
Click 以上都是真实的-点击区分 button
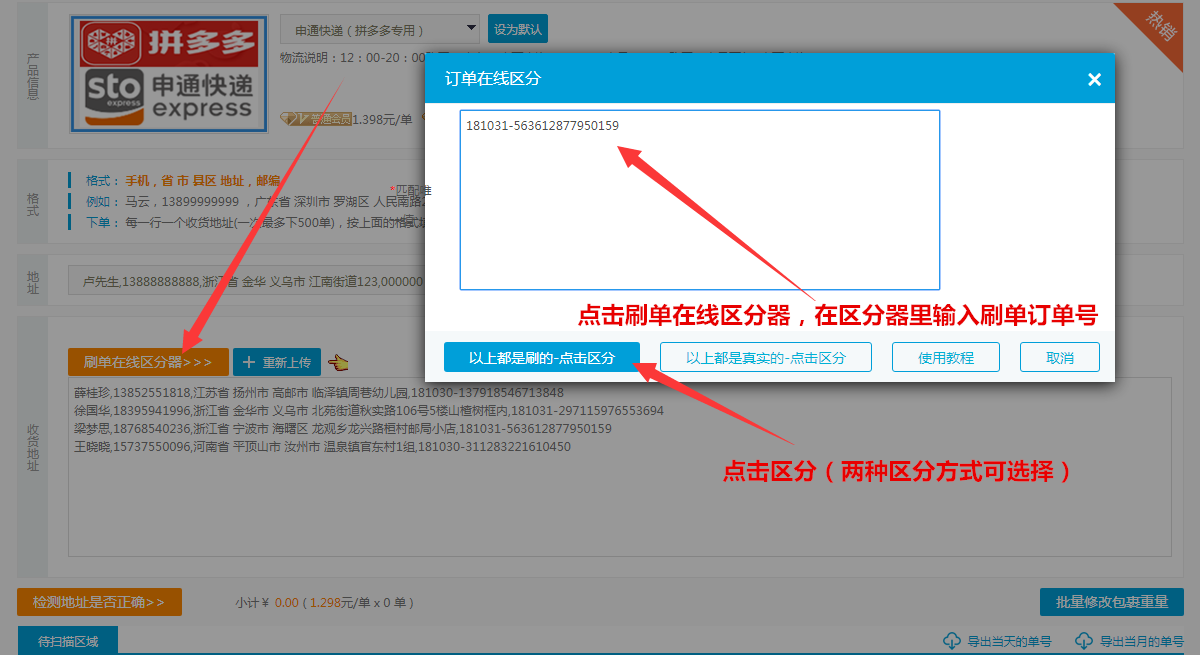(765, 357)
